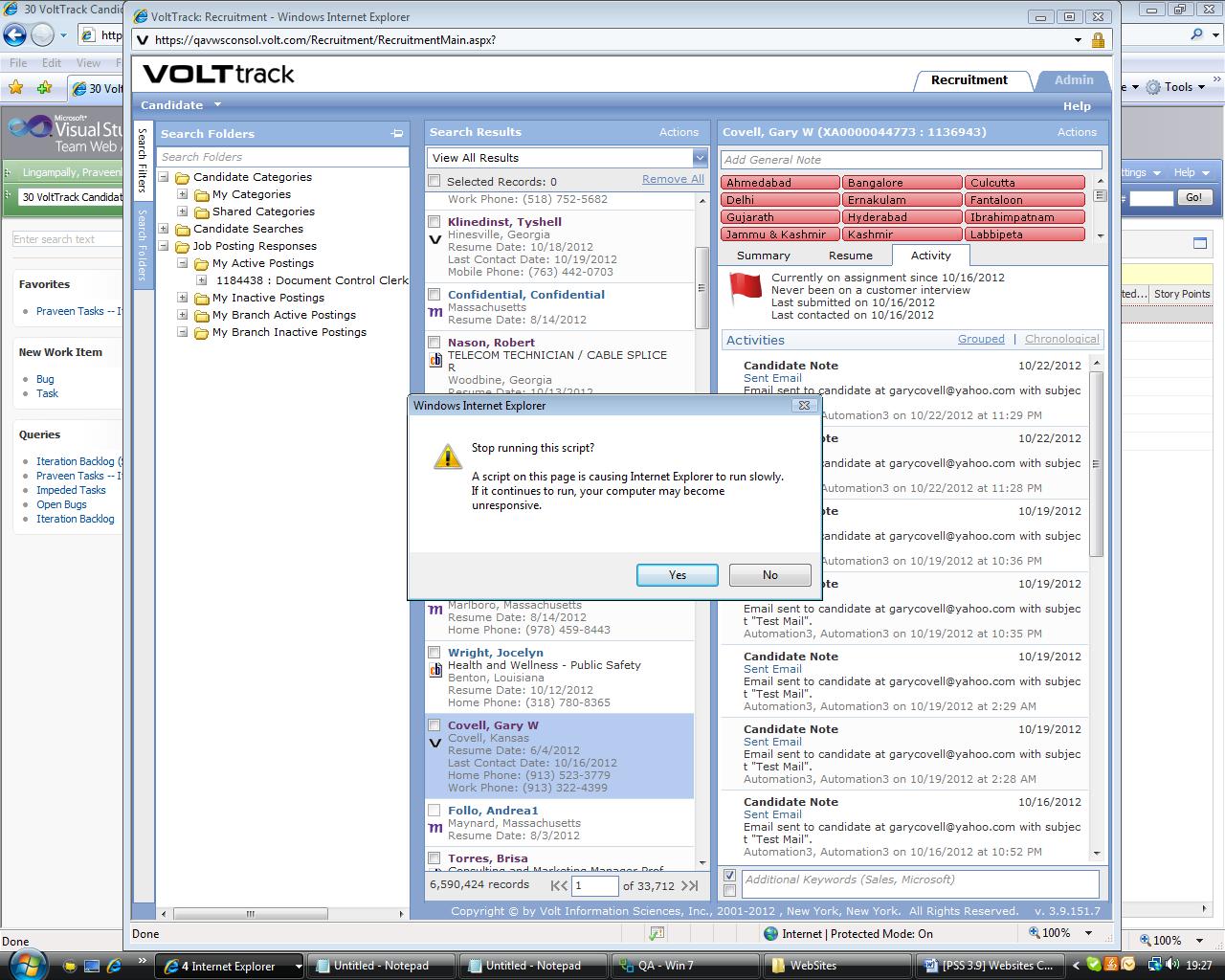Click the zoom magnifier icon in popup status bar

[1035, 933]
